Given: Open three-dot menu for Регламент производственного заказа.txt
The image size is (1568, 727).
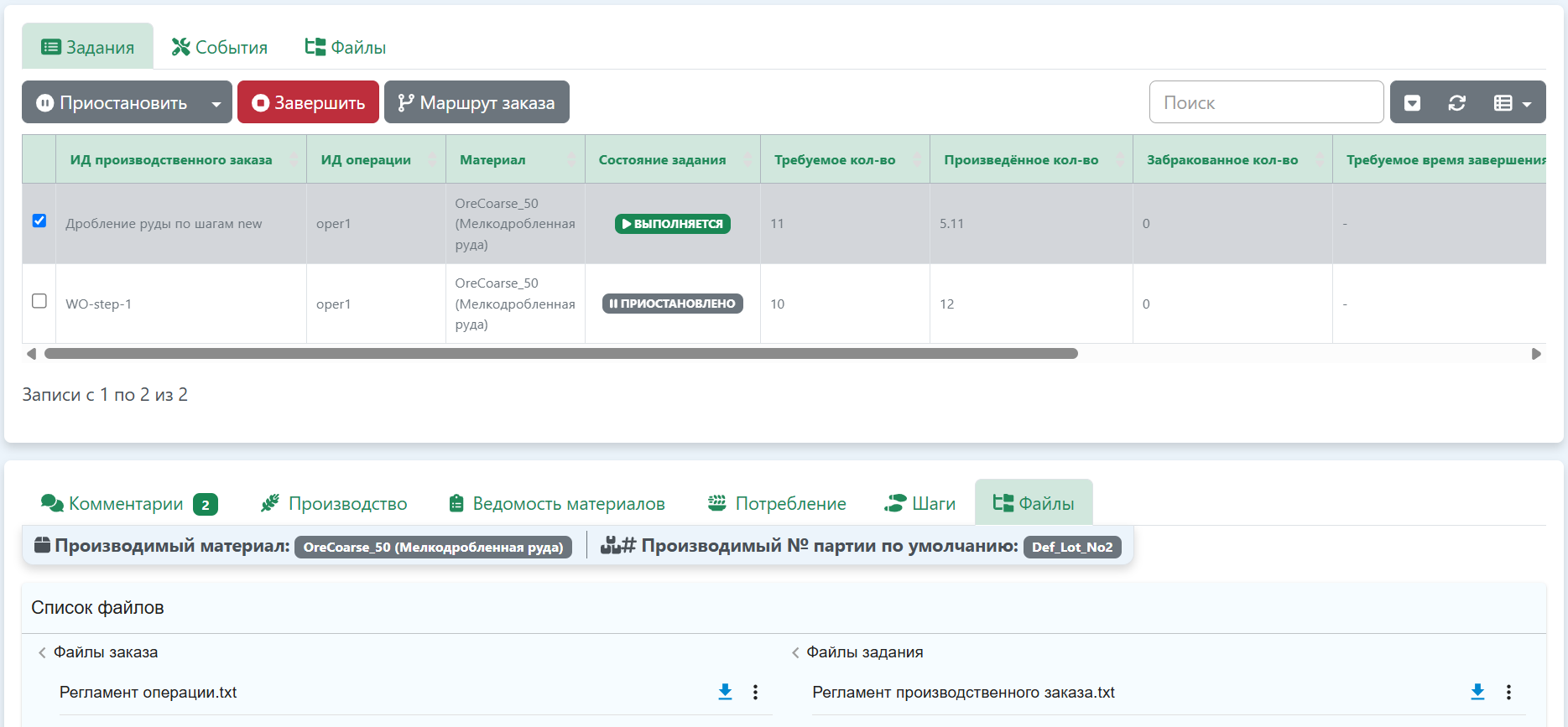Looking at the screenshot, I should (1508, 692).
